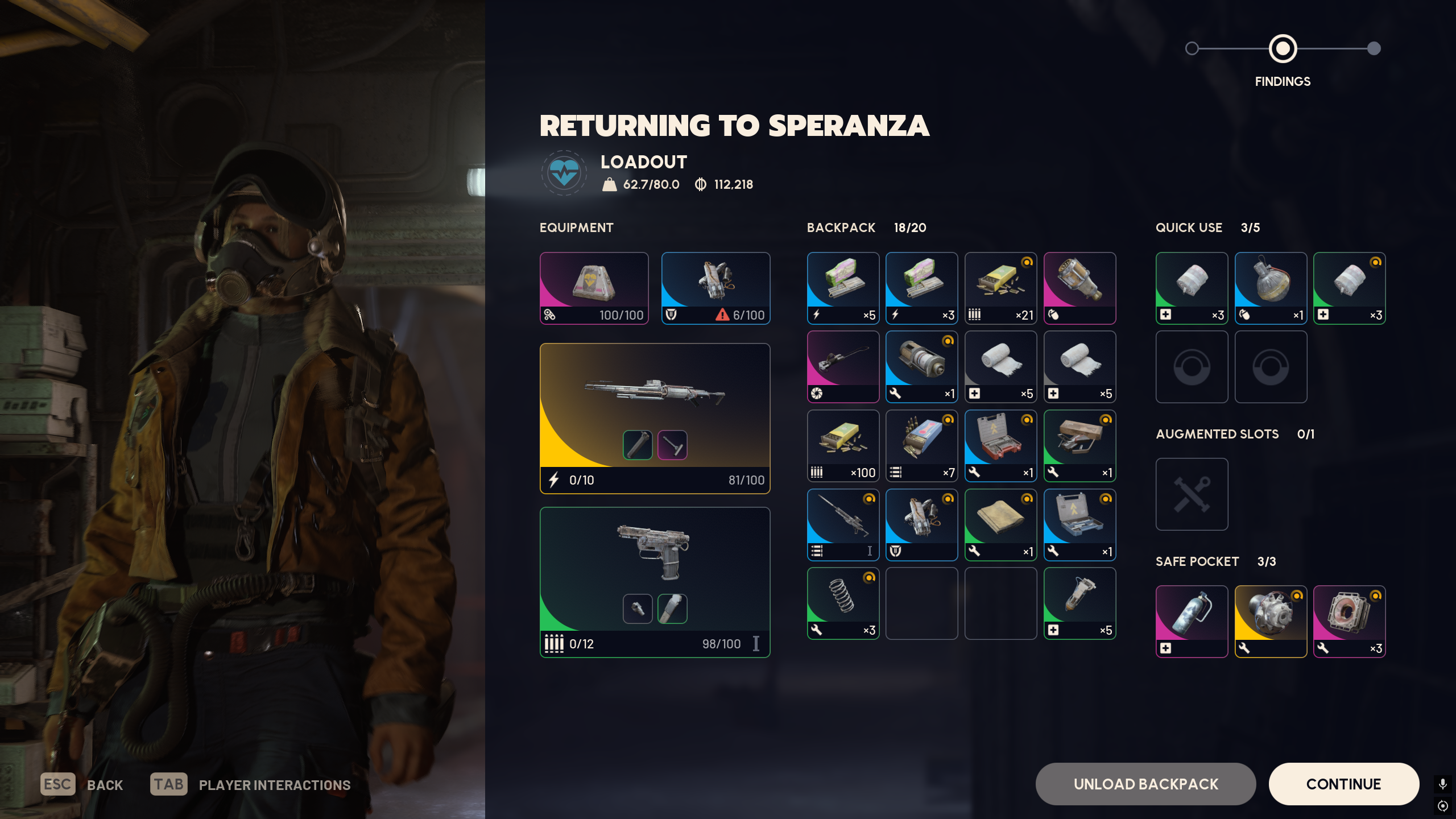This screenshot has width=1456, height=819.
Task: Select the empty augmented slot
Action: (1192, 494)
